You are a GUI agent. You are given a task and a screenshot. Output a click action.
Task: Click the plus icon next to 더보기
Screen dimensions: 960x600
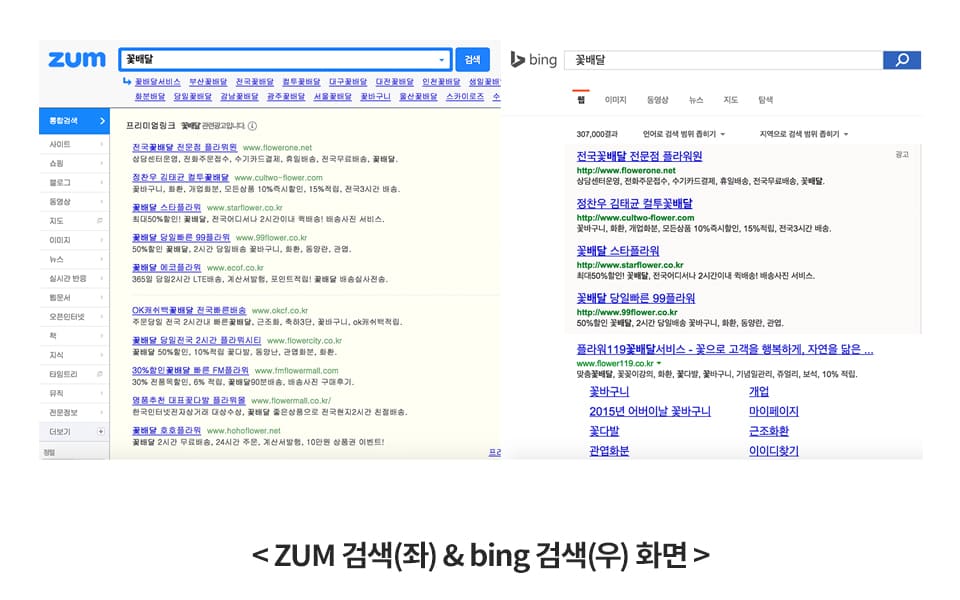[100, 431]
